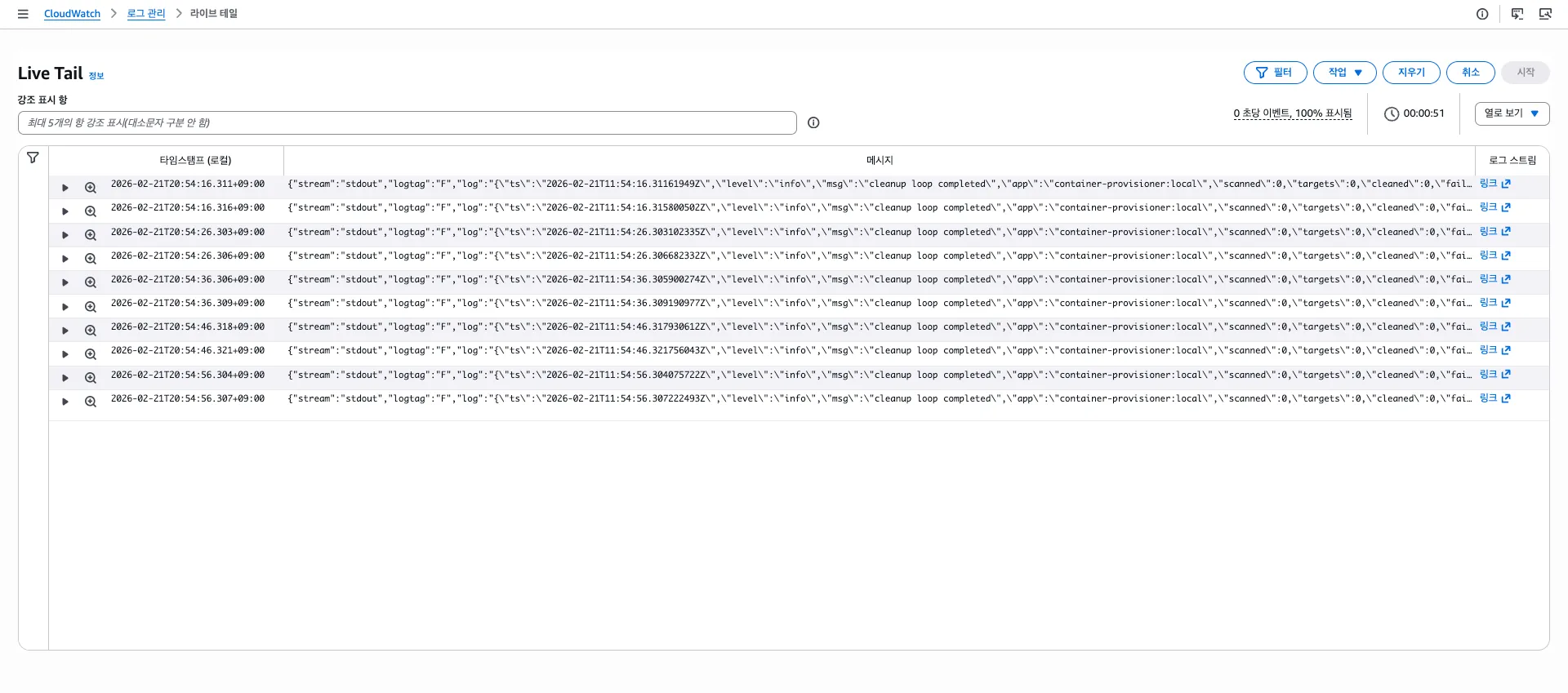Viewport: 1568px width, 693px height.
Task: Open the 열로 보기 view dropdown
Action: (x=1512, y=113)
